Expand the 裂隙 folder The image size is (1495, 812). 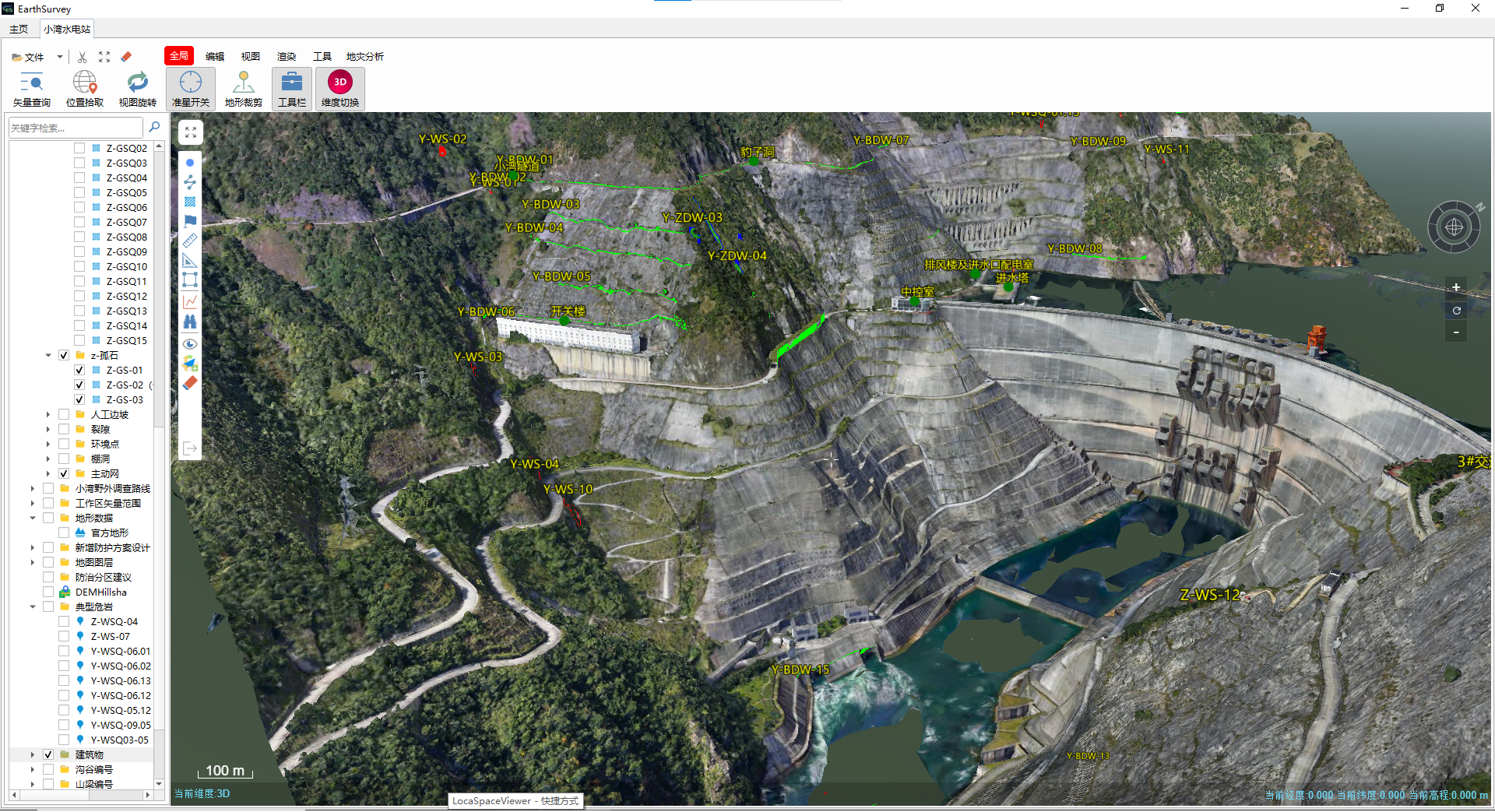(x=48, y=429)
